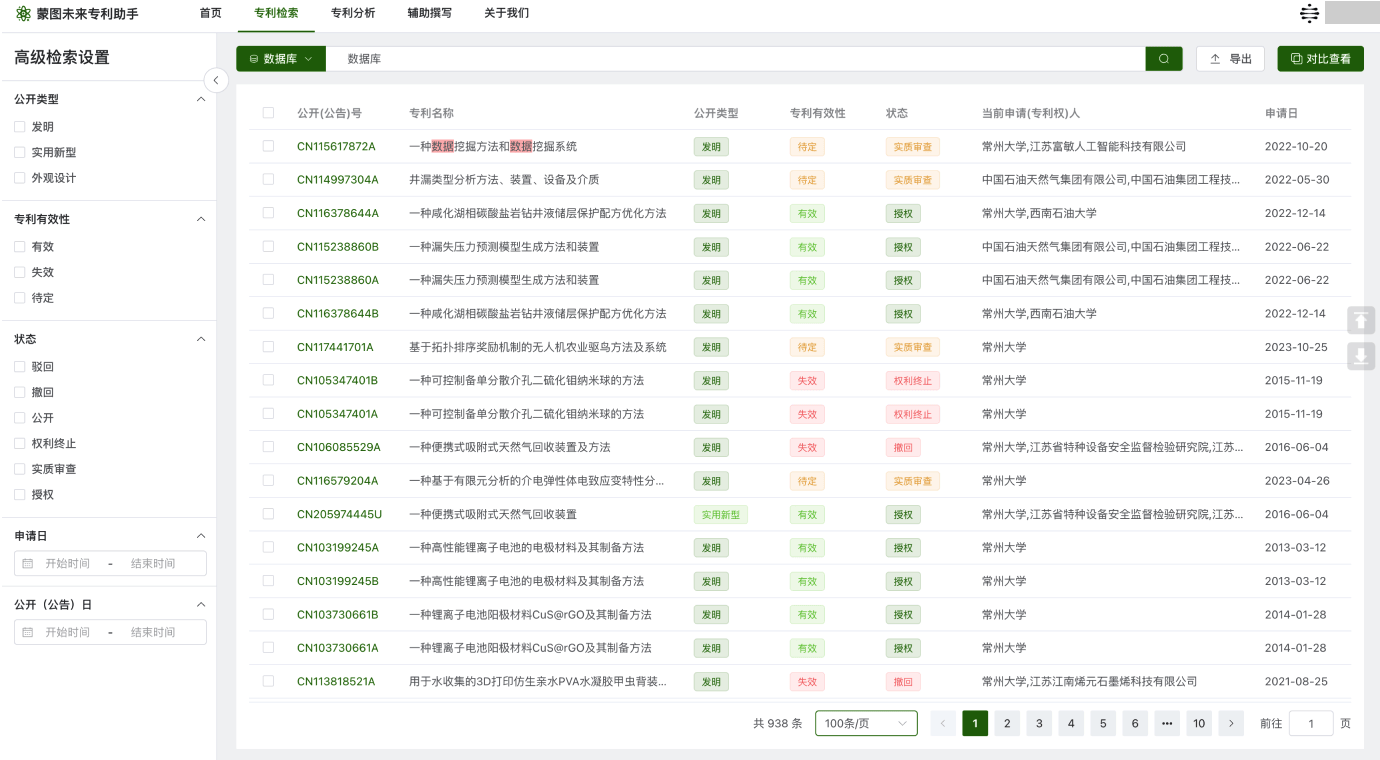Open the 100条/页 page size dropdown

pos(865,723)
